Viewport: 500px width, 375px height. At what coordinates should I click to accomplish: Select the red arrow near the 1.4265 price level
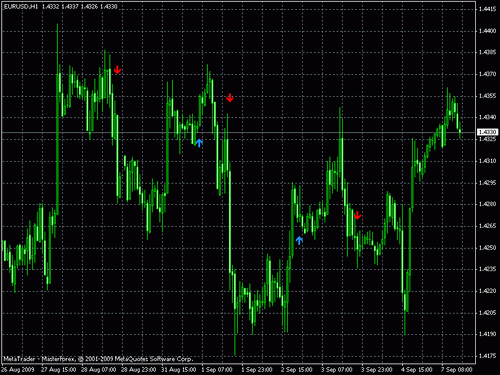(x=357, y=215)
